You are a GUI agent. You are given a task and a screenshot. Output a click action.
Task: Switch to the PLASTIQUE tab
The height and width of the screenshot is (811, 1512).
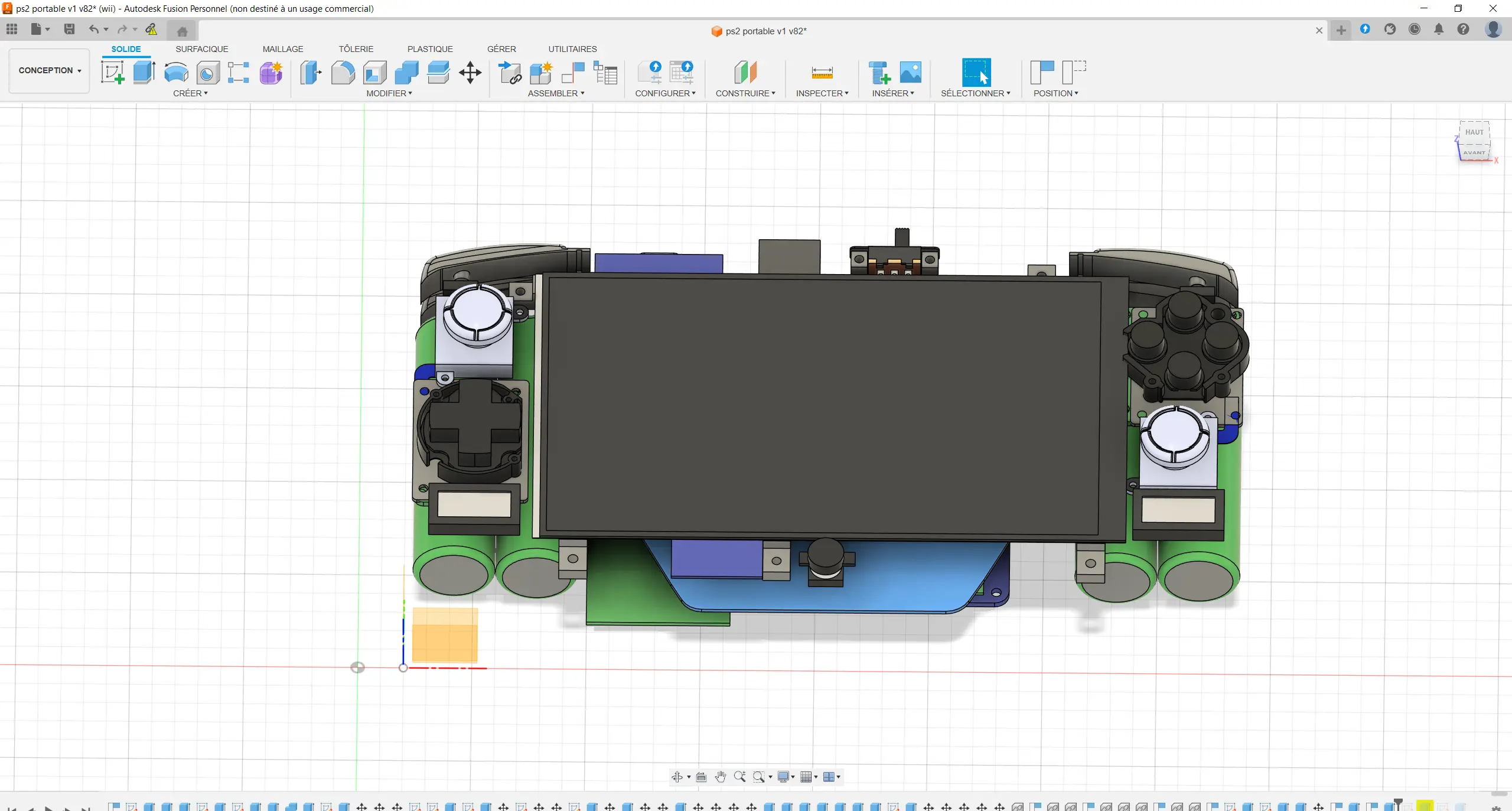point(430,49)
